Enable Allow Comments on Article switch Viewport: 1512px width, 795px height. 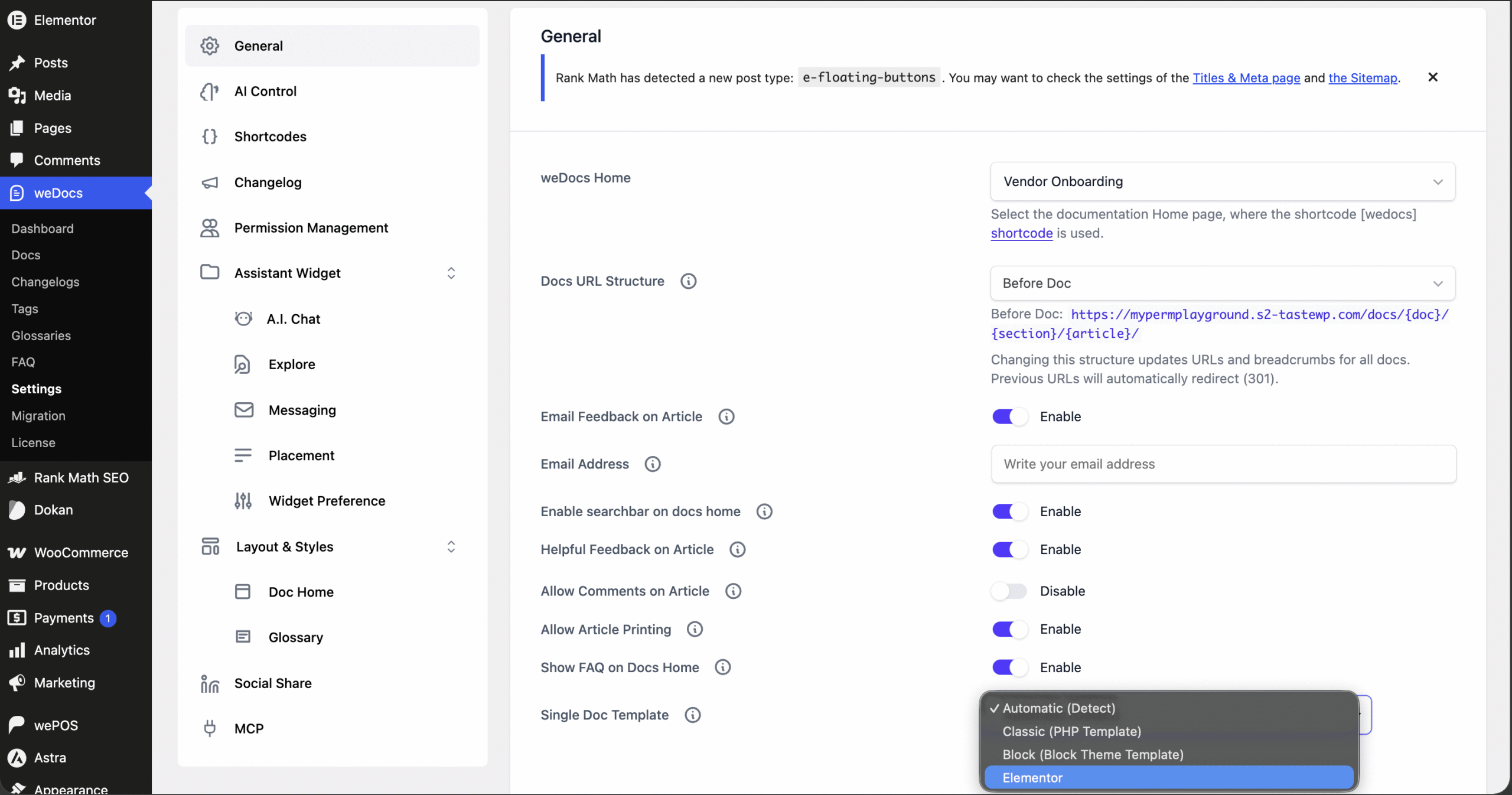click(x=1009, y=591)
